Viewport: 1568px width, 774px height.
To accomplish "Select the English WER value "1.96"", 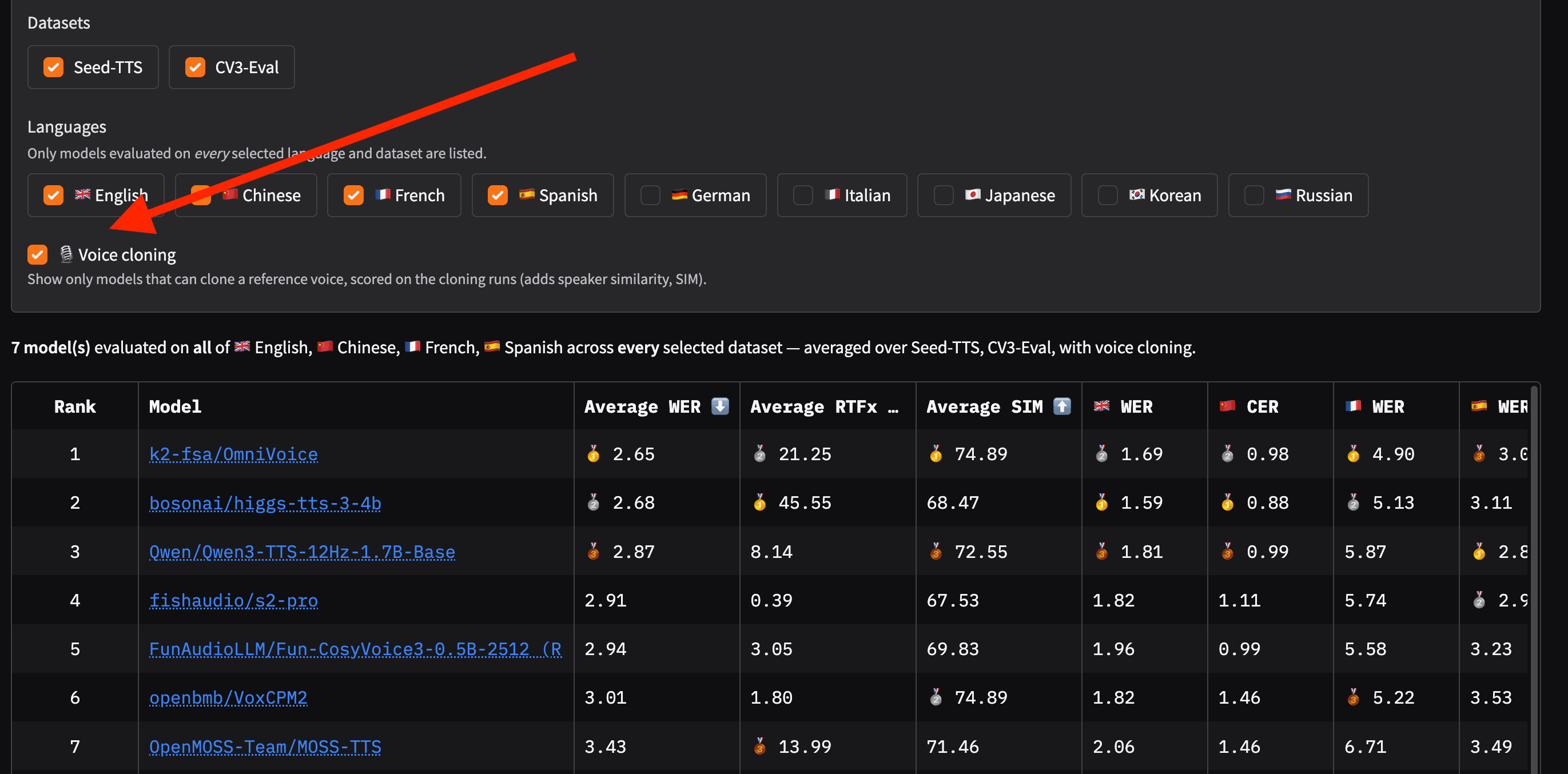I will click(1113, 649).
